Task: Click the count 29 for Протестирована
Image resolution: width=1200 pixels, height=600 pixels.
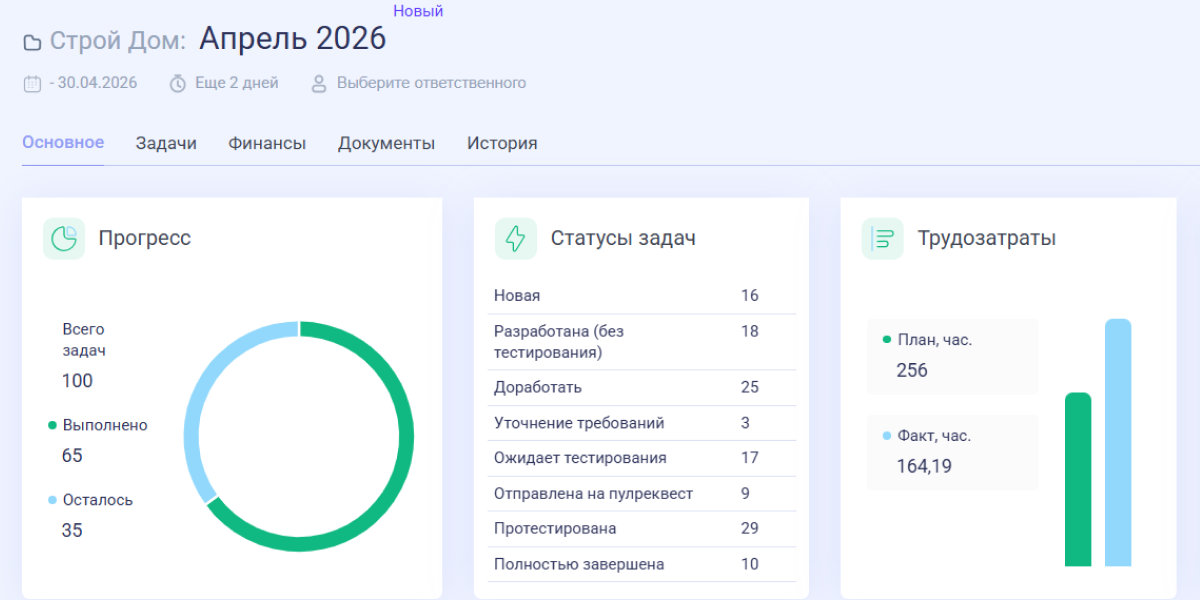Action: [750, 528]
